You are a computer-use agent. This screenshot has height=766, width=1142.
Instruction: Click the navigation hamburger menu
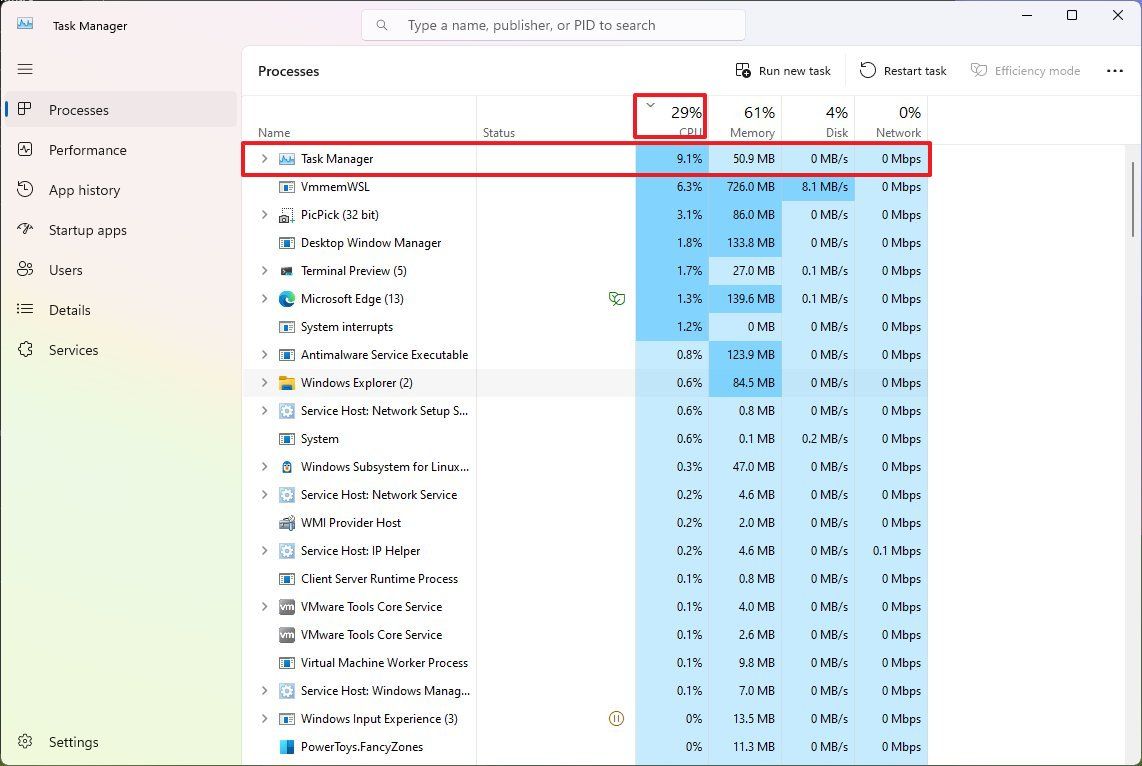coord(25,70)
